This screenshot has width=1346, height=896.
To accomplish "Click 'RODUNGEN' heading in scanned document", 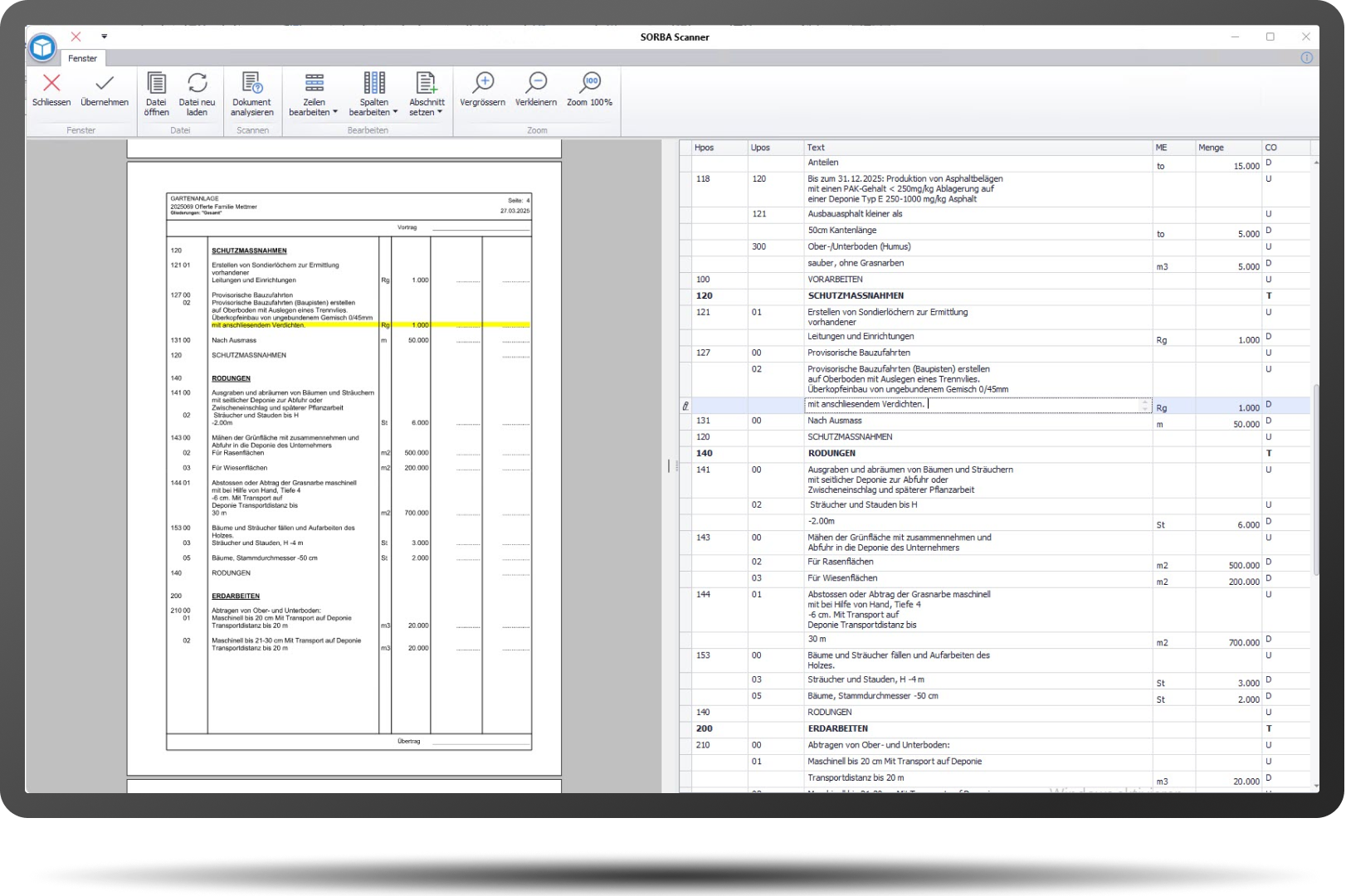I will tap(231, 378).
